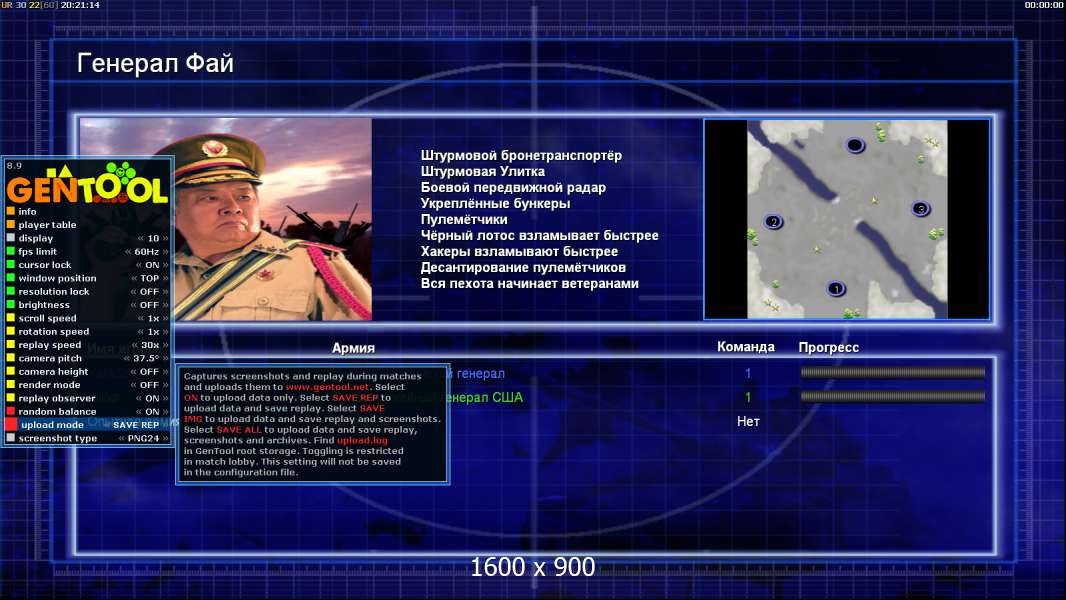Click General Fai's portrait image

226,219
